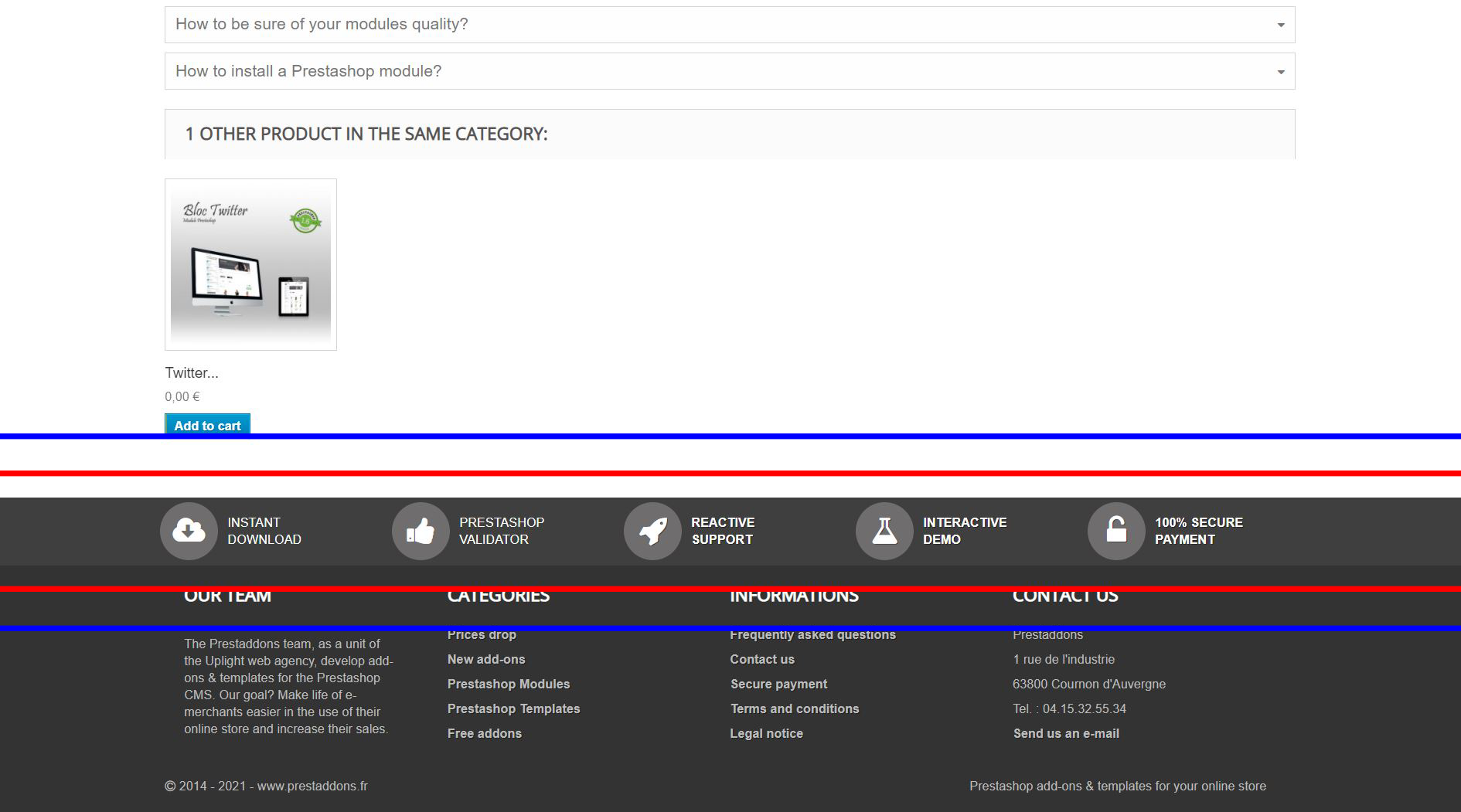Click the phone number 04.15.32.55.34
This screenshot has height=812, width=1461.
pyautogui.click(x=1085, y=709)
